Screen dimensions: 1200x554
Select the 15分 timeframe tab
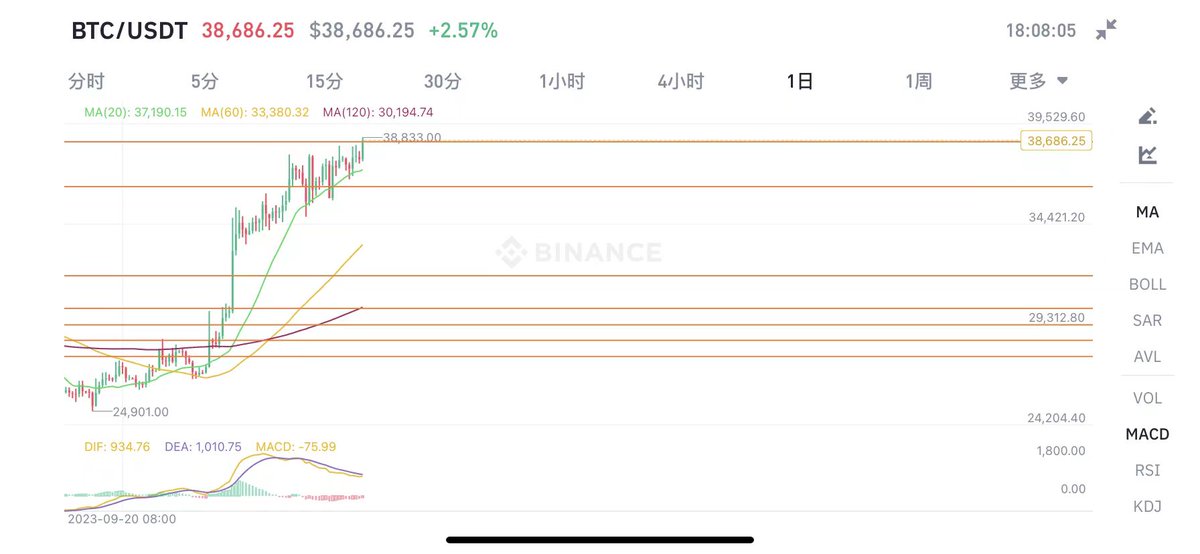[x=324, y=81]
